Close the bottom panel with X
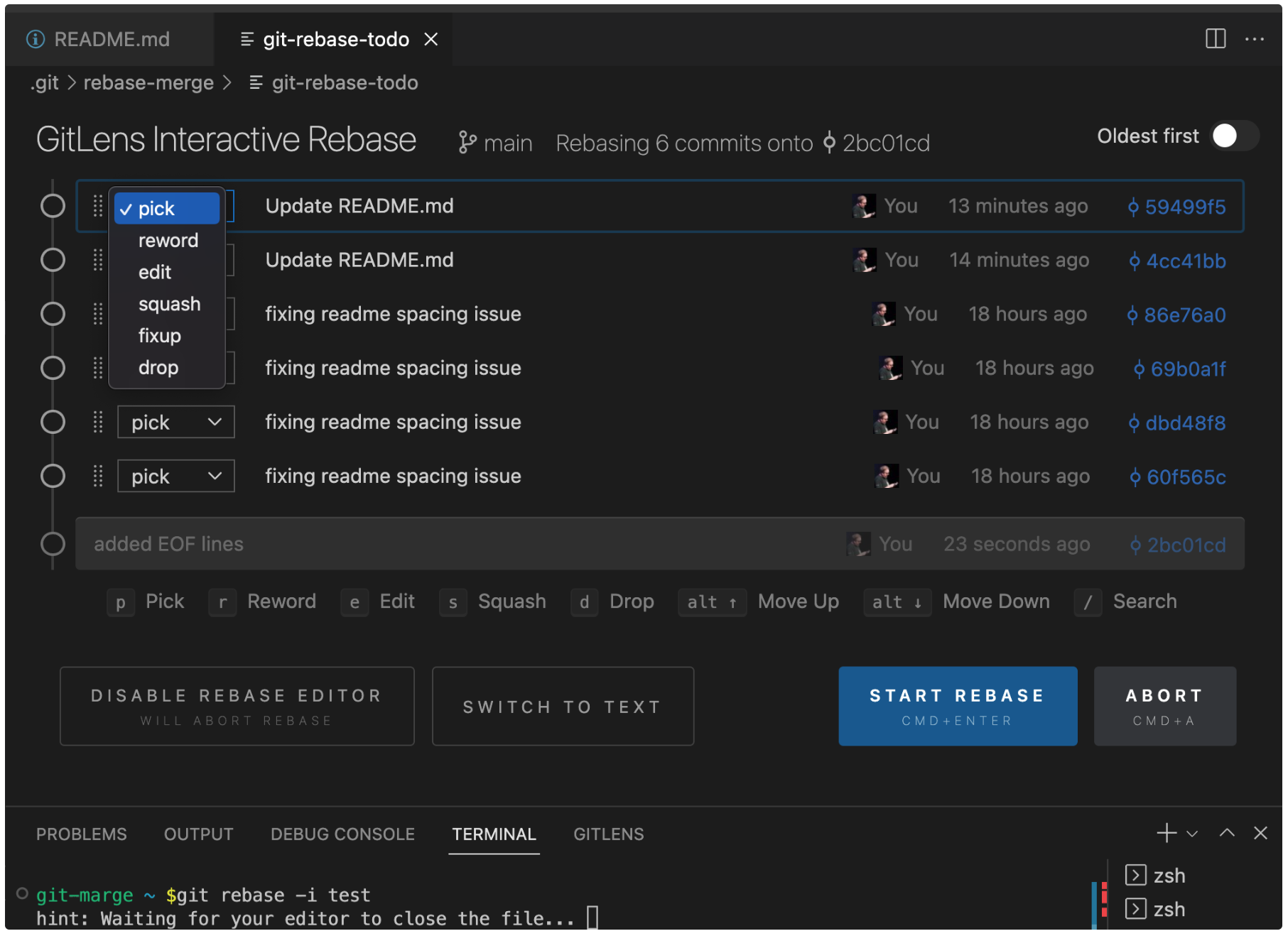The width and height of the screenshot is (1288, 936). point(1260,833)
